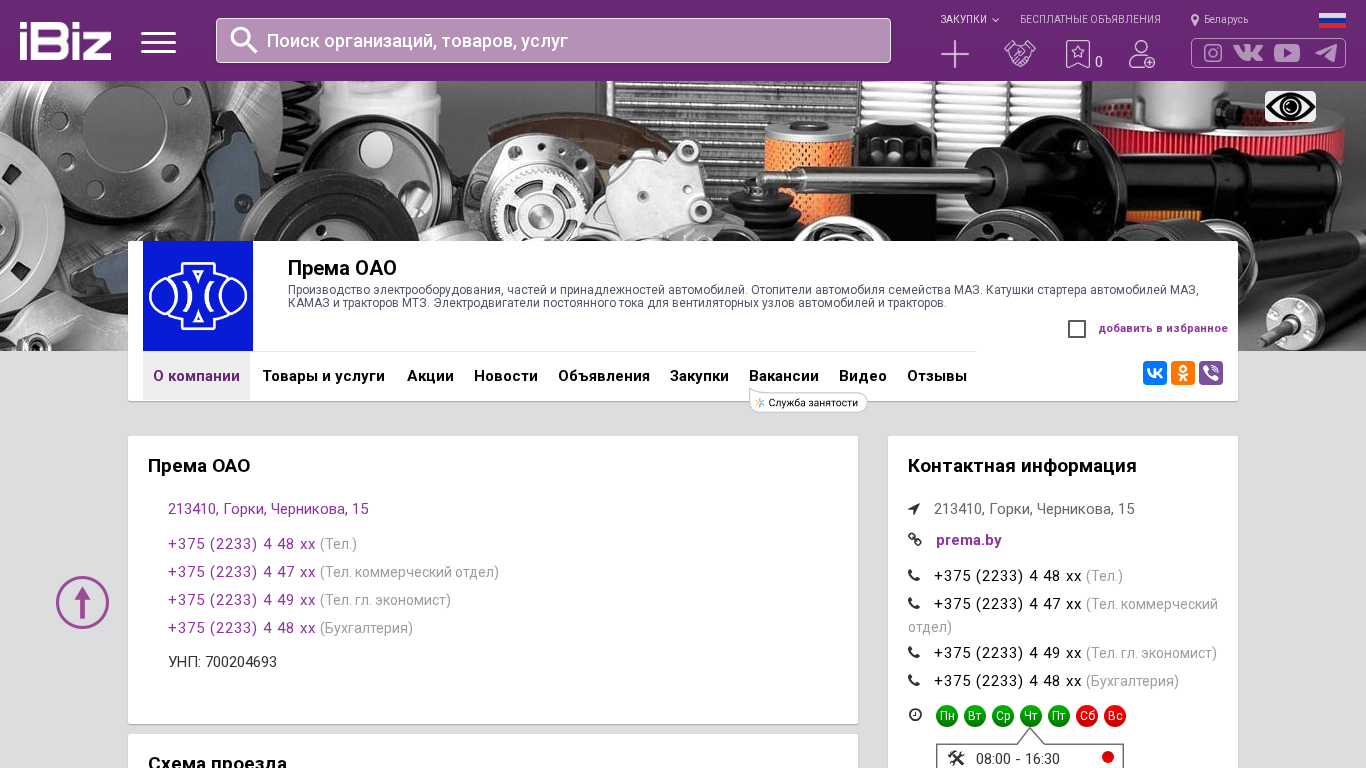Viewport: 1366px width, 768px height.
Task: Open the Беларусь region selector
Action: [1219, 19]
